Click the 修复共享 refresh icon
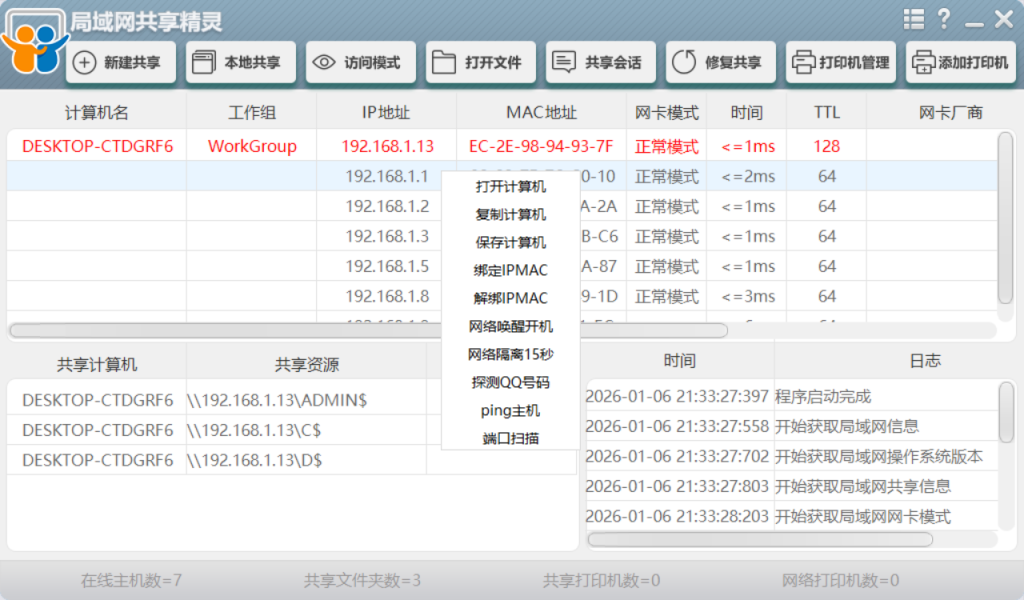 point(683,63)
